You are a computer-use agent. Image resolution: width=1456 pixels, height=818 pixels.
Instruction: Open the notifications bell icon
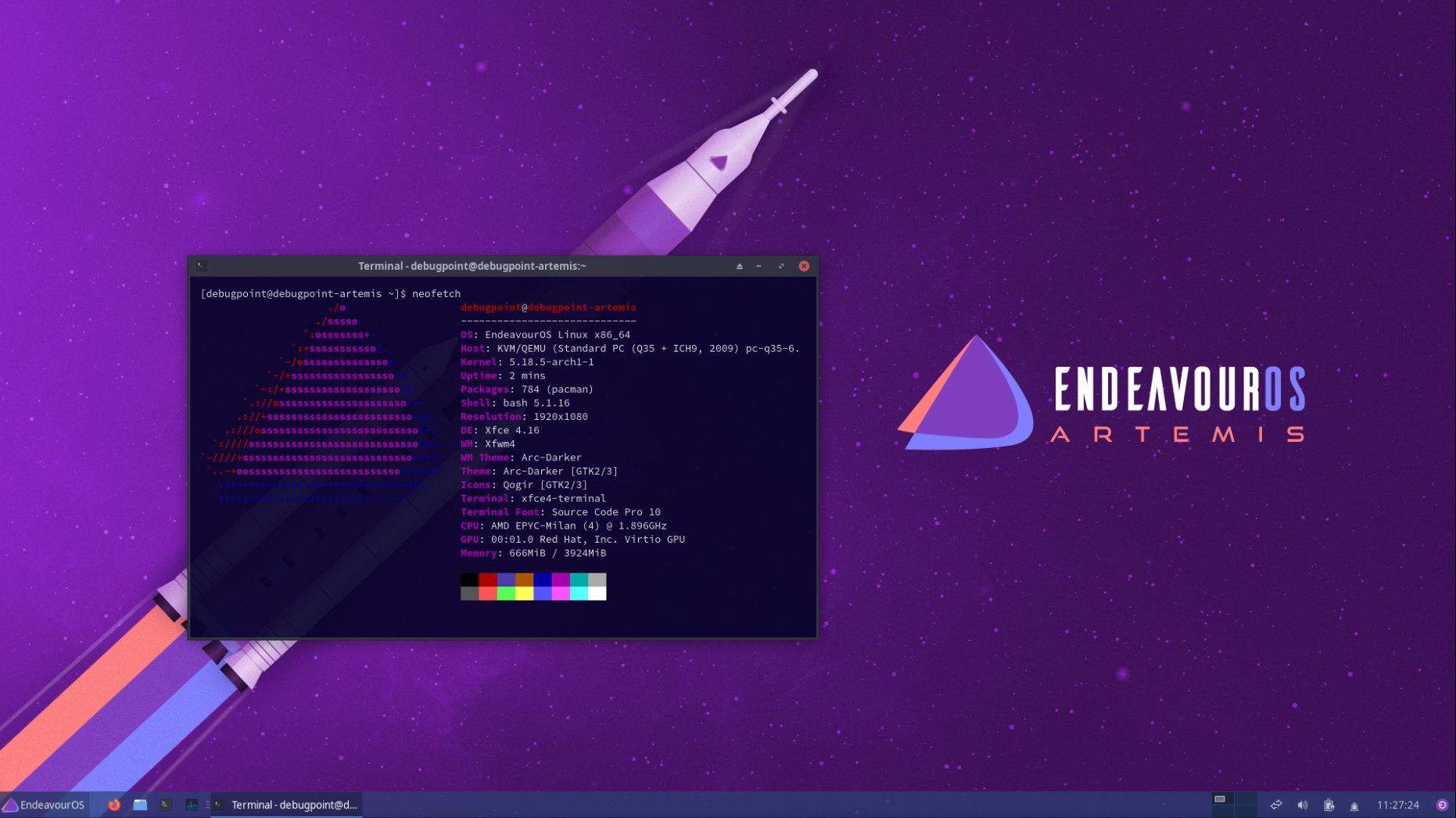pyautogui.click(x=1354, y=805)
